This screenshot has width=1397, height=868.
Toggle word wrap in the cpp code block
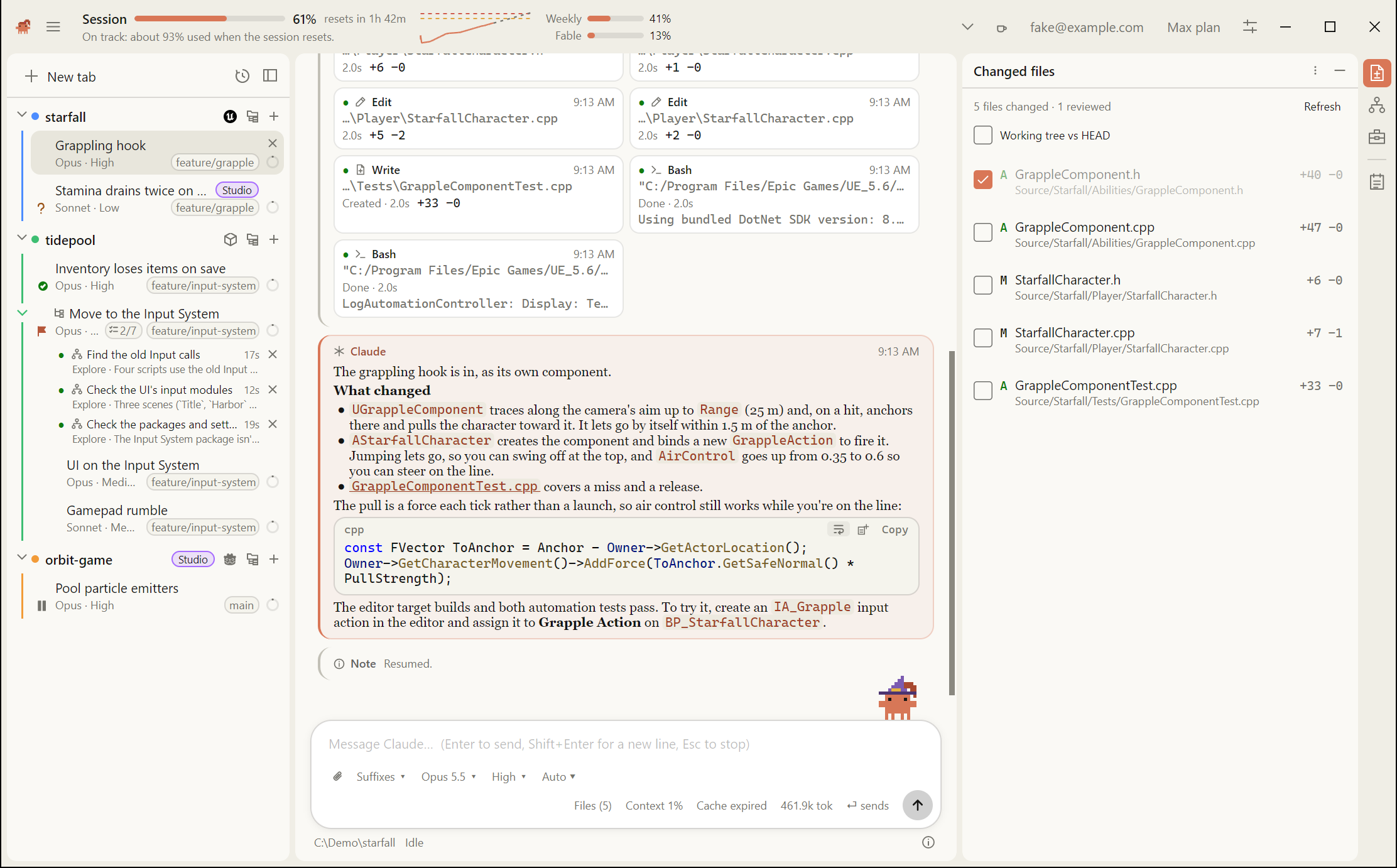[839, 529]
